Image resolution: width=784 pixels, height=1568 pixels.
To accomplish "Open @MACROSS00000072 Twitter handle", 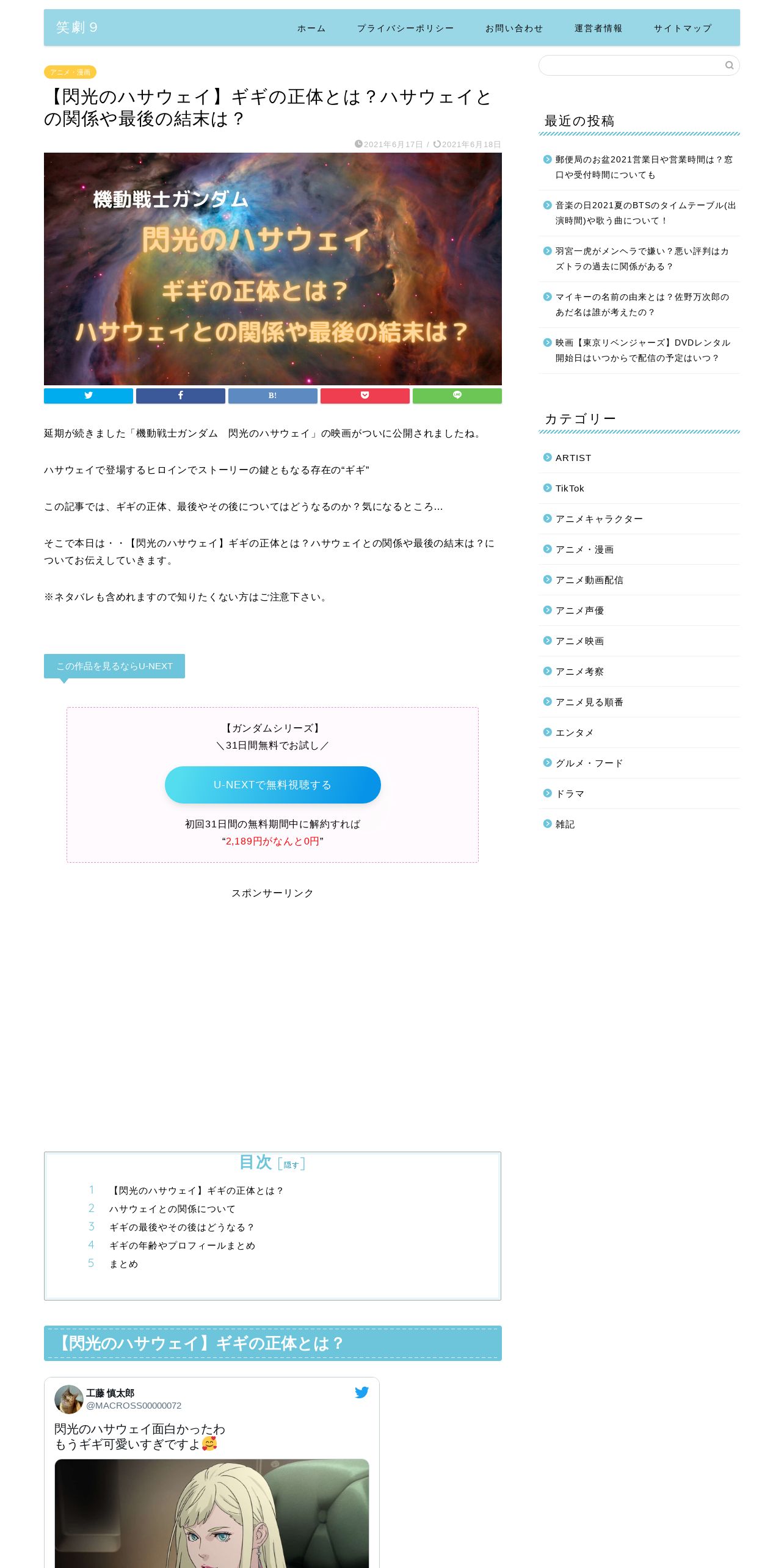I will (134, 1406).
